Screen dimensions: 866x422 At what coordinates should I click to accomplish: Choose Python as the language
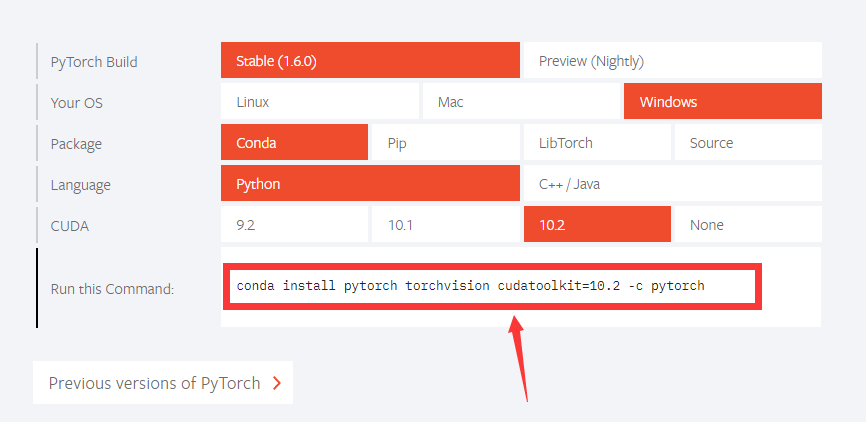tap(370, 184)
